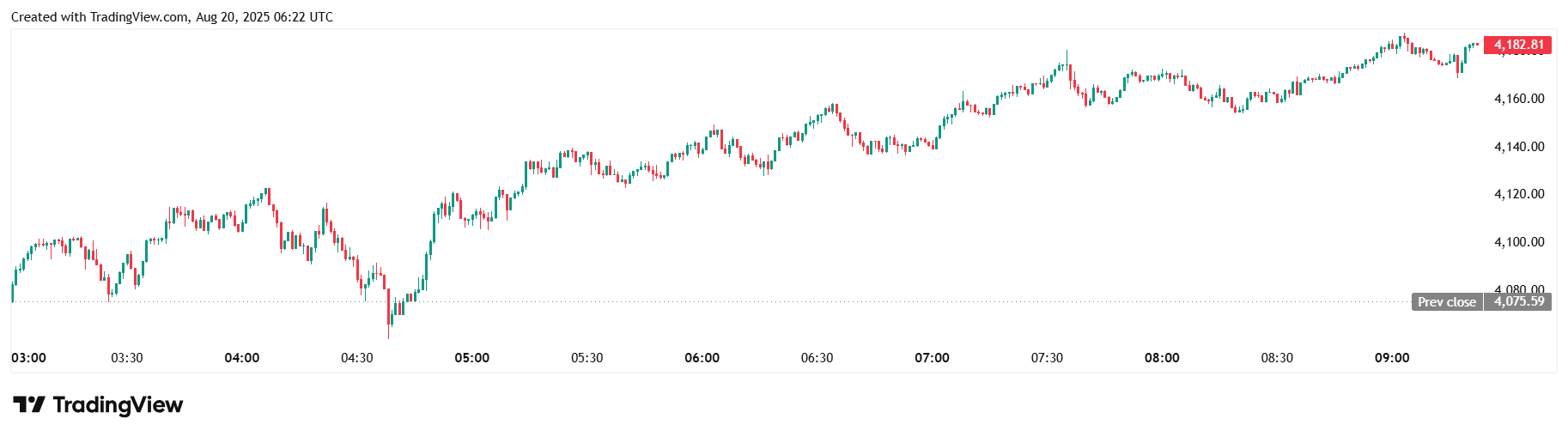Select the 09:00 time axis label
Image resolution: width=1568 pixels, height=437 pixels.
tap(1392, 358)
